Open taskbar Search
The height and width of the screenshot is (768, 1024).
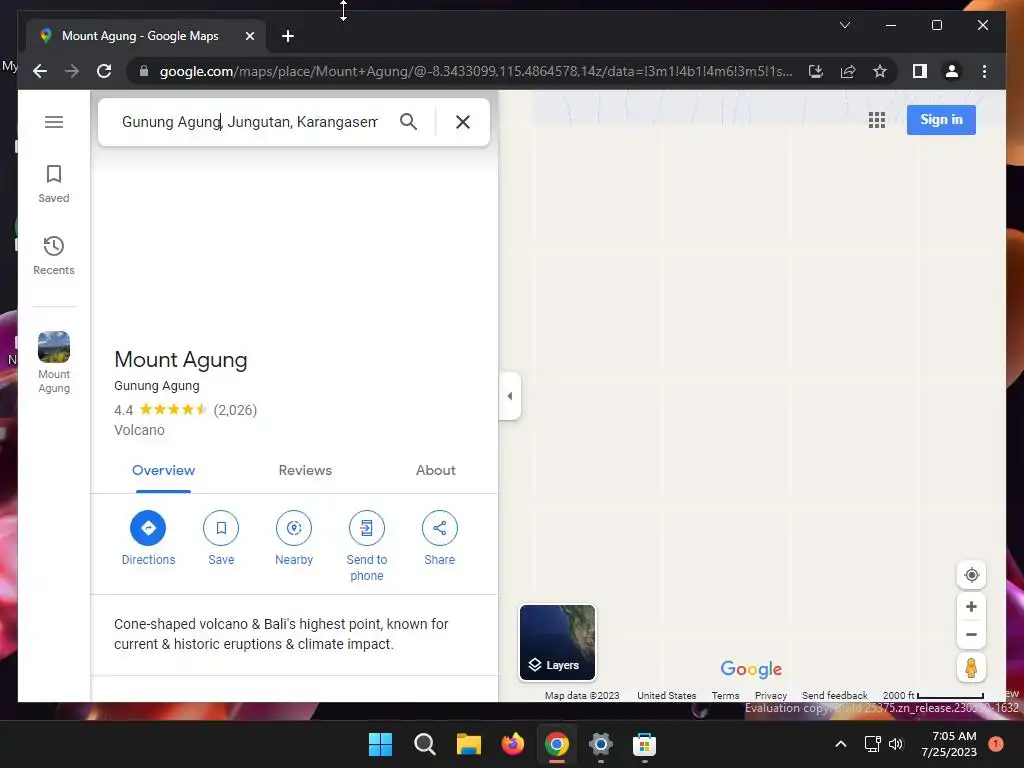point(424,744)
